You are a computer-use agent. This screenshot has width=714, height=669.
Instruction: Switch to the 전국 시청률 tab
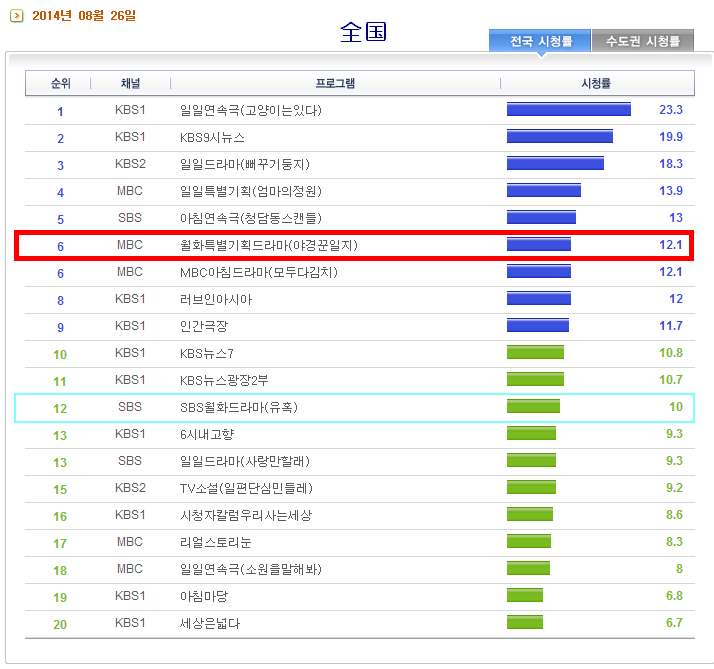click(540, 41)
